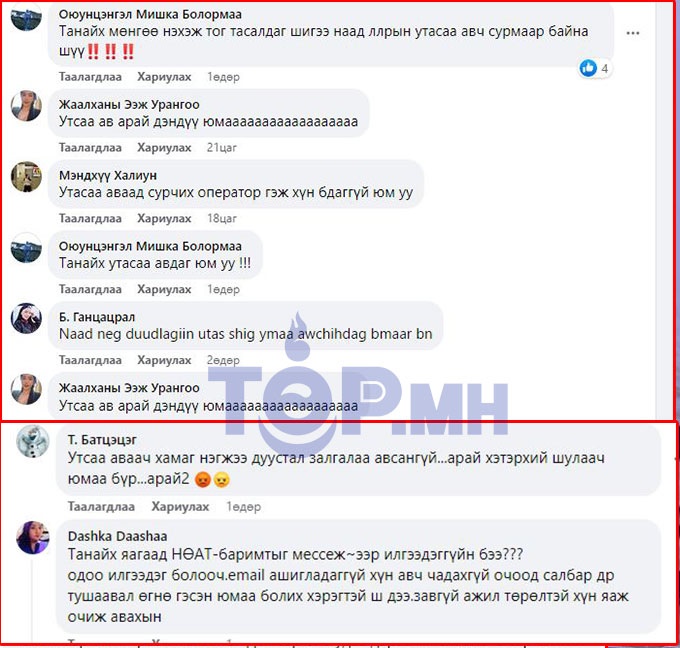Open the first Оюунцэнгэл Мишка Болормаа avatar
This screenshot has width=680, height=648.
(26, 17)
